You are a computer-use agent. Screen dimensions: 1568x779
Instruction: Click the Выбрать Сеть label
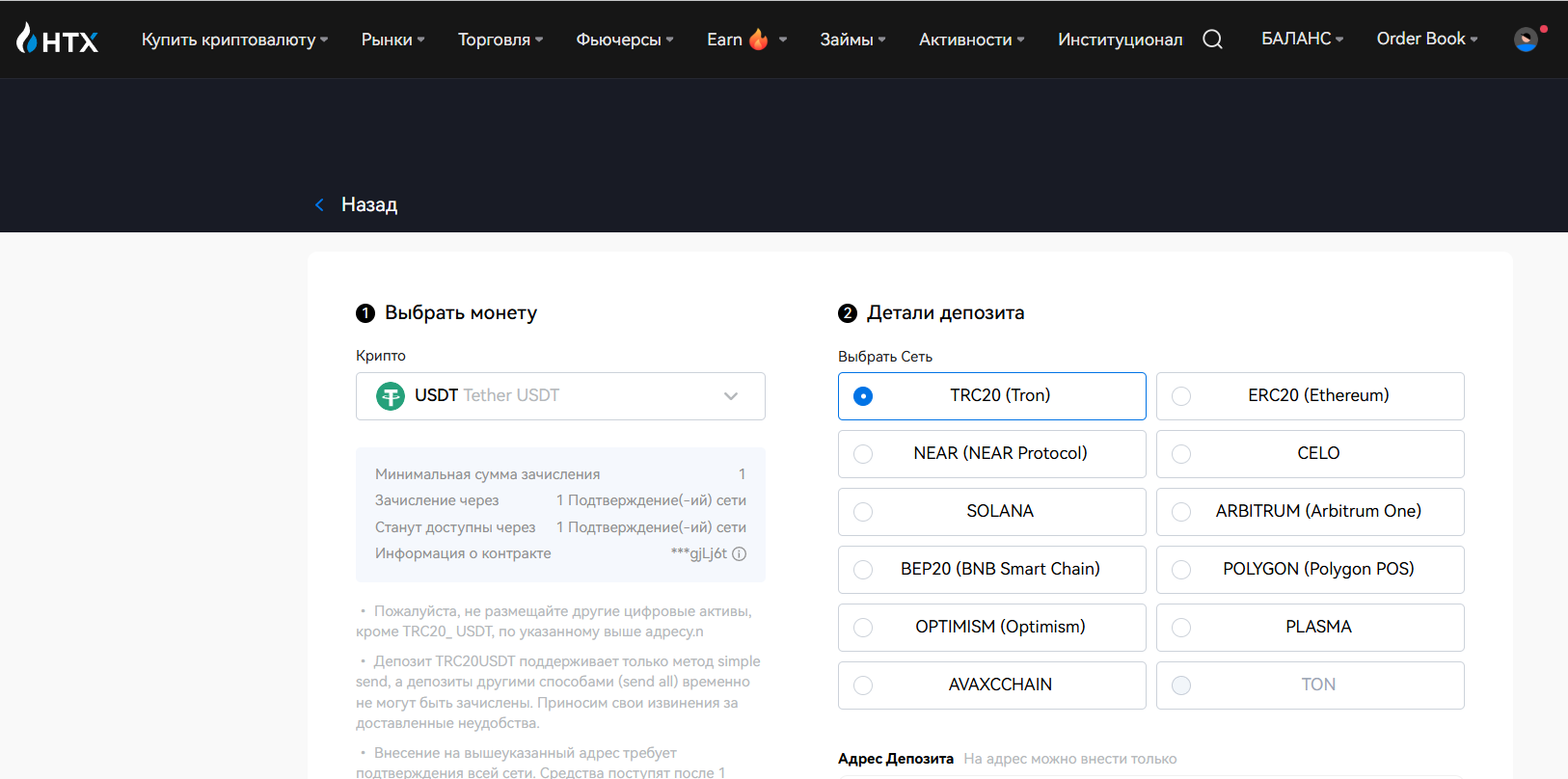pyautogui.click(x=885, y=357)
